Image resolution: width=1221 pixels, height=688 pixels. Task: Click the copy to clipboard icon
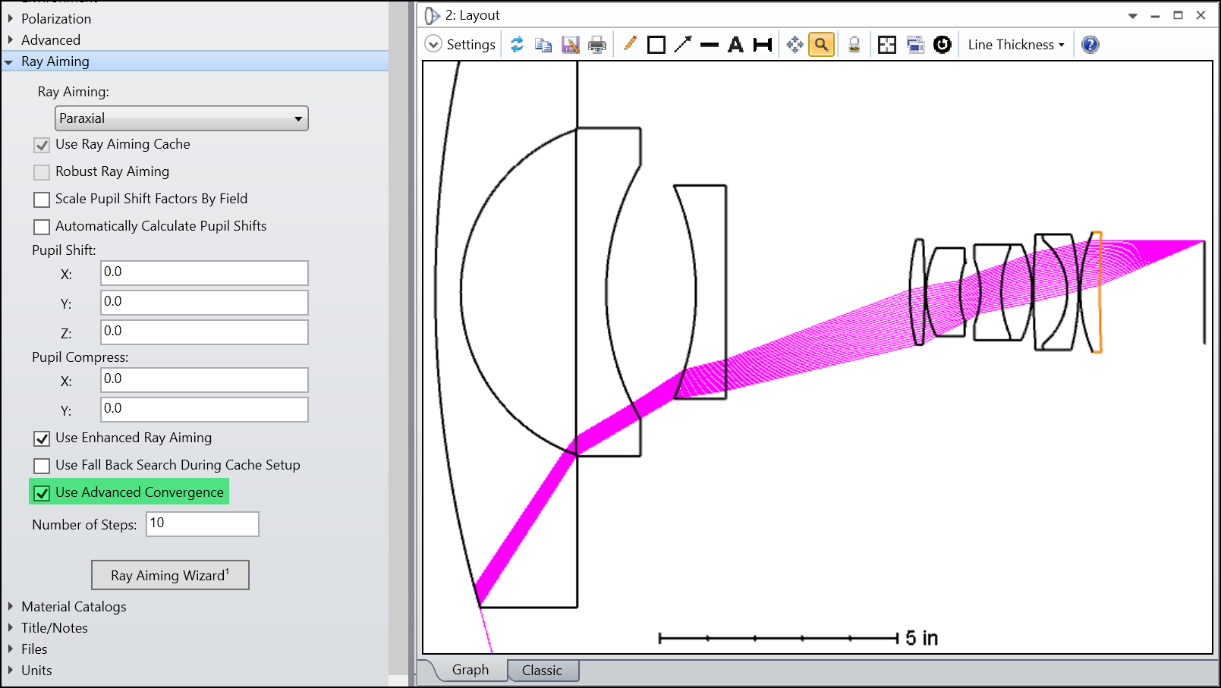(x=544, y=44)
